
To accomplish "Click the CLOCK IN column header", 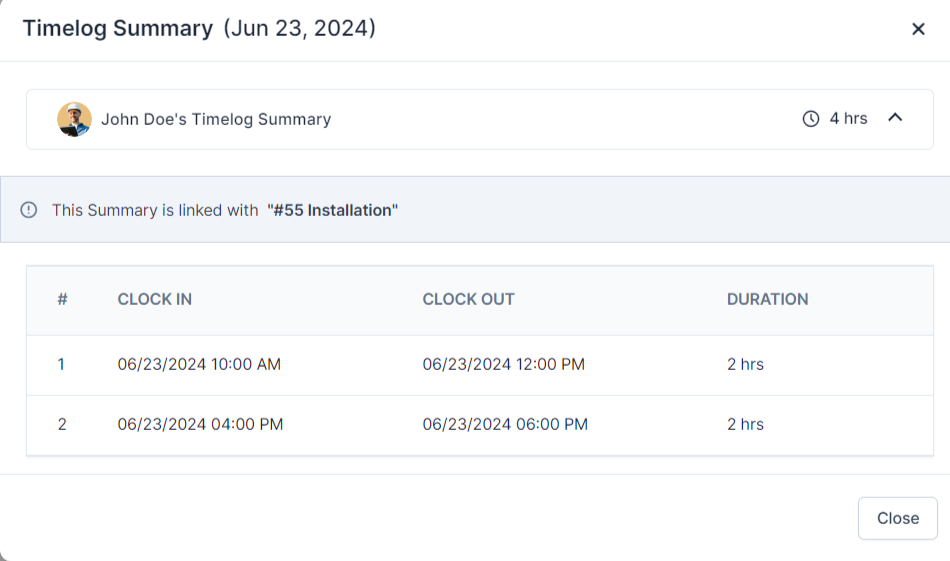I will 155,299.
